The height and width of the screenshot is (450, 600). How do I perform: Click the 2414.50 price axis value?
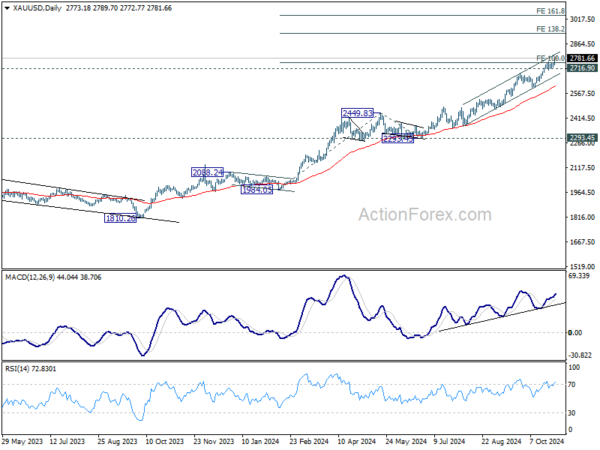[x=582, y=118]
